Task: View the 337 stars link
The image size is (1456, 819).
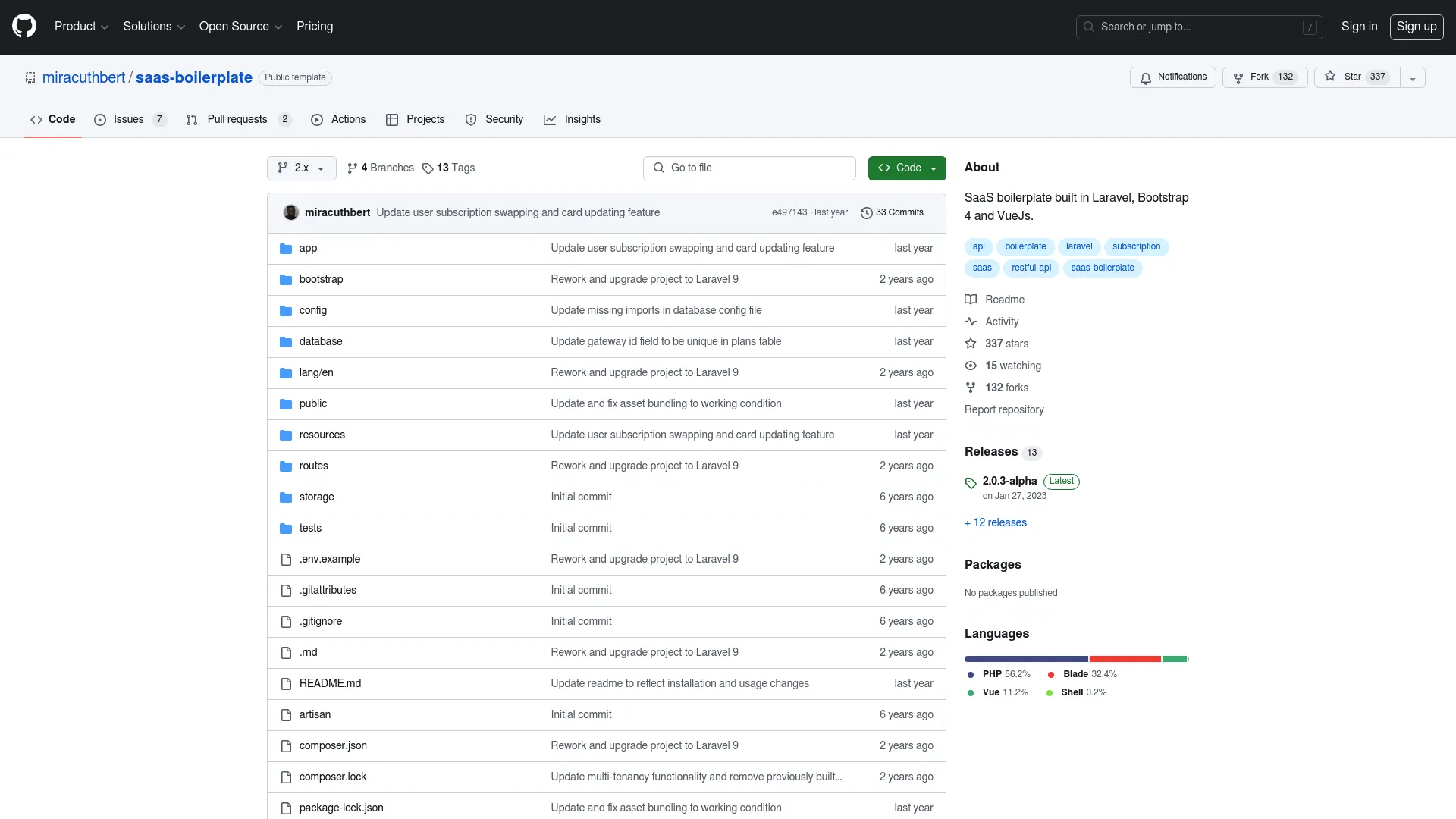Action: pyautogui.click(x=996, y=344)
